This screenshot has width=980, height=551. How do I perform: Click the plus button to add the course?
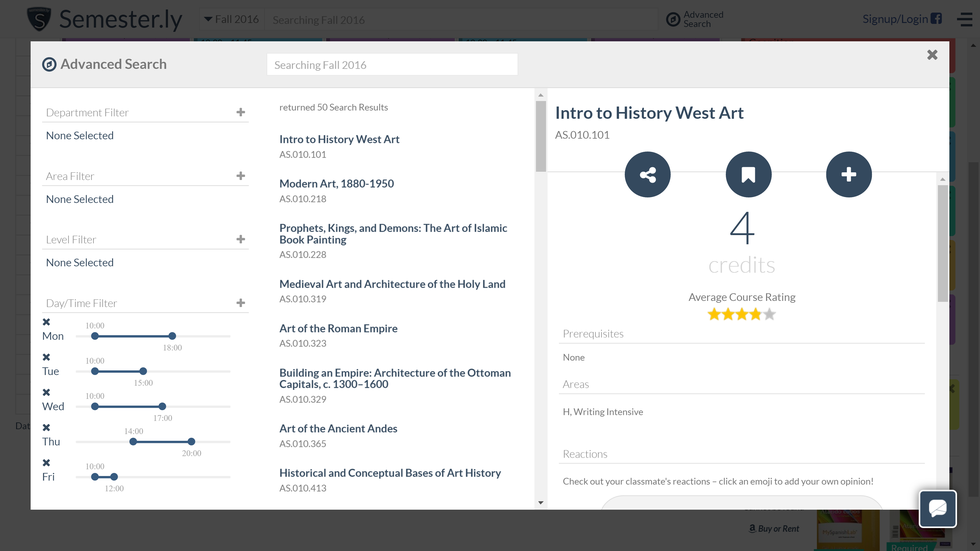(848, 175)
